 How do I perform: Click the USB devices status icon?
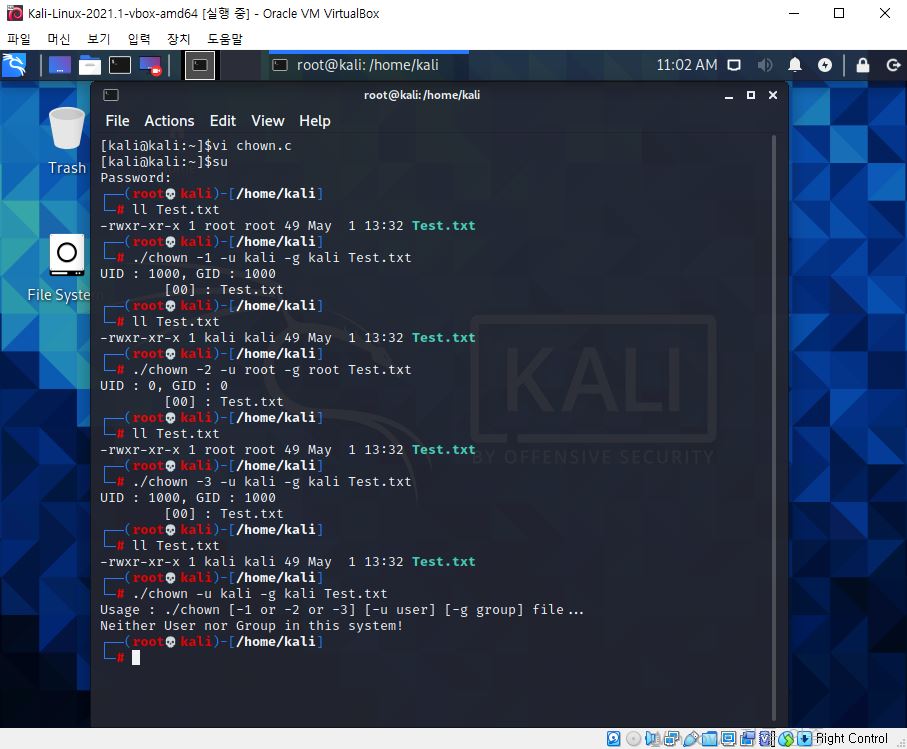click(x=691, y=739)
